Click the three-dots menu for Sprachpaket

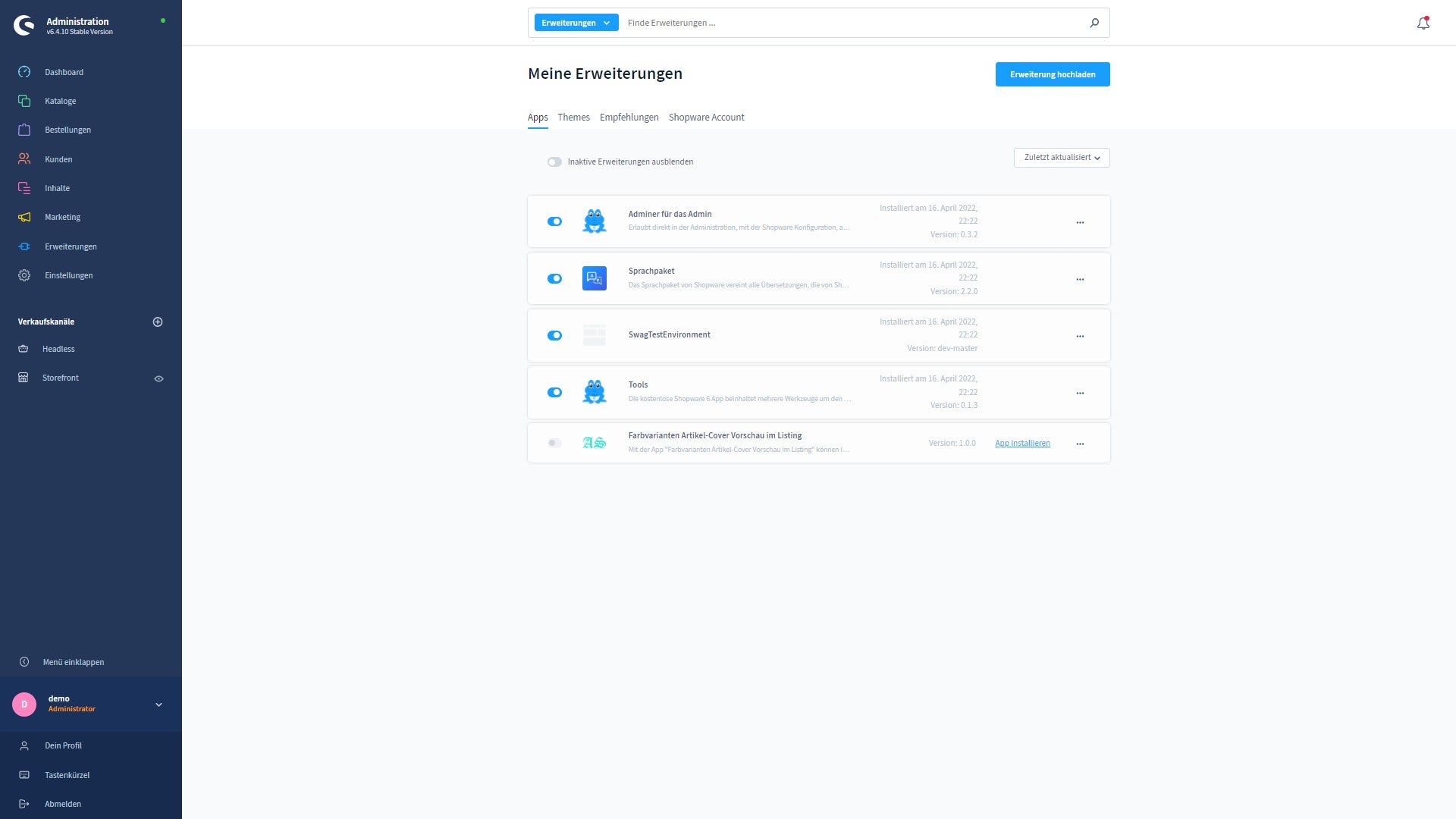(x=1080, y=278)
